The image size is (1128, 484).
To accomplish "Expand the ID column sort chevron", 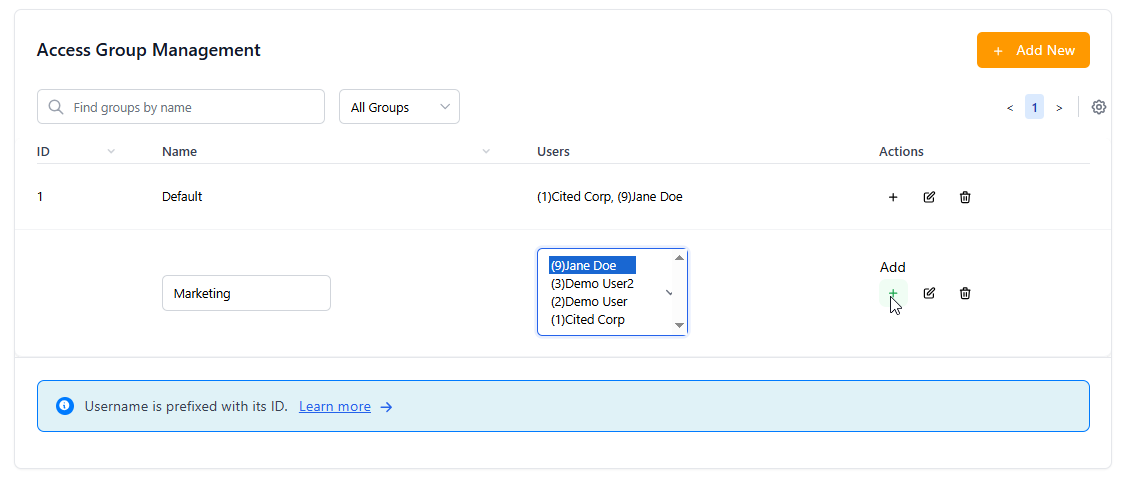I will pyautogui.click(x=111, y=152).
